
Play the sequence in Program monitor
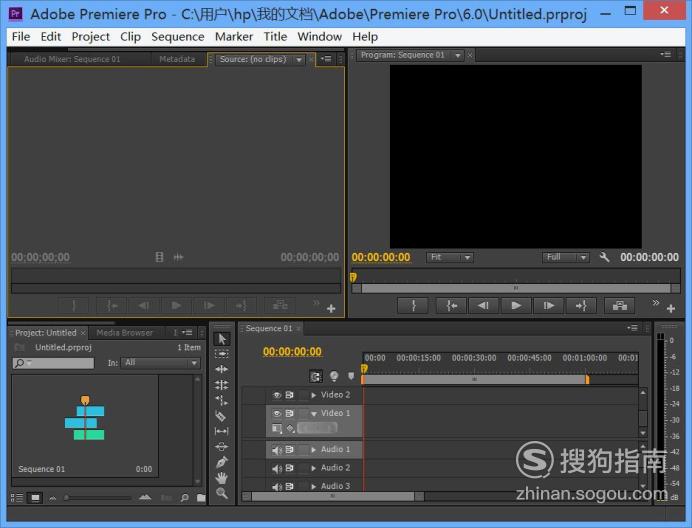pyautogui.click(x=516, y=305)
